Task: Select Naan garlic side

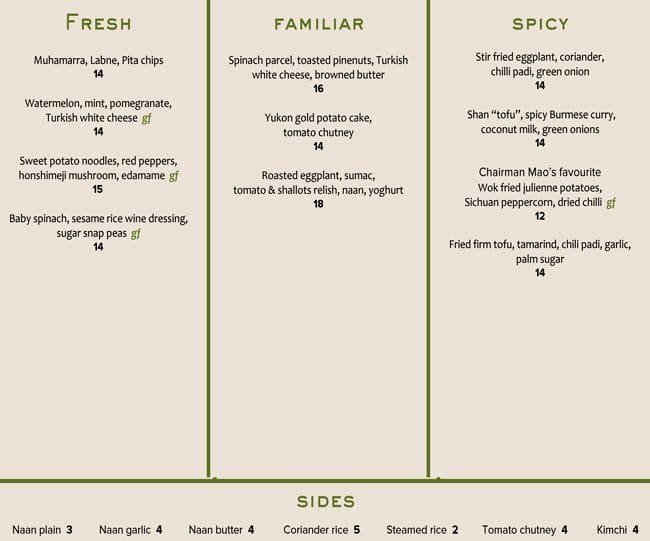Action: click(131, 530)
